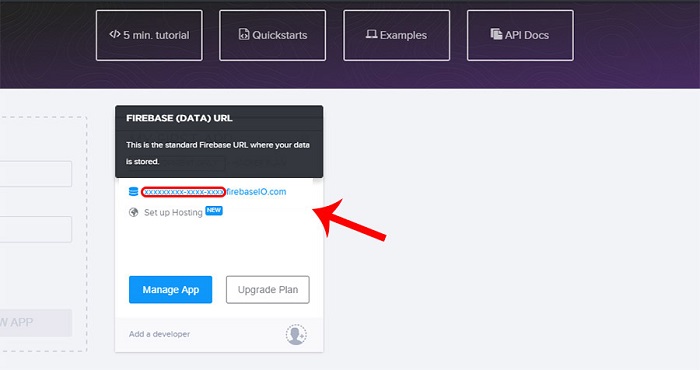700x370 pixels.
Task: Open the Quickstarts box
Action: pyautogui.click(x=272, y=35)
